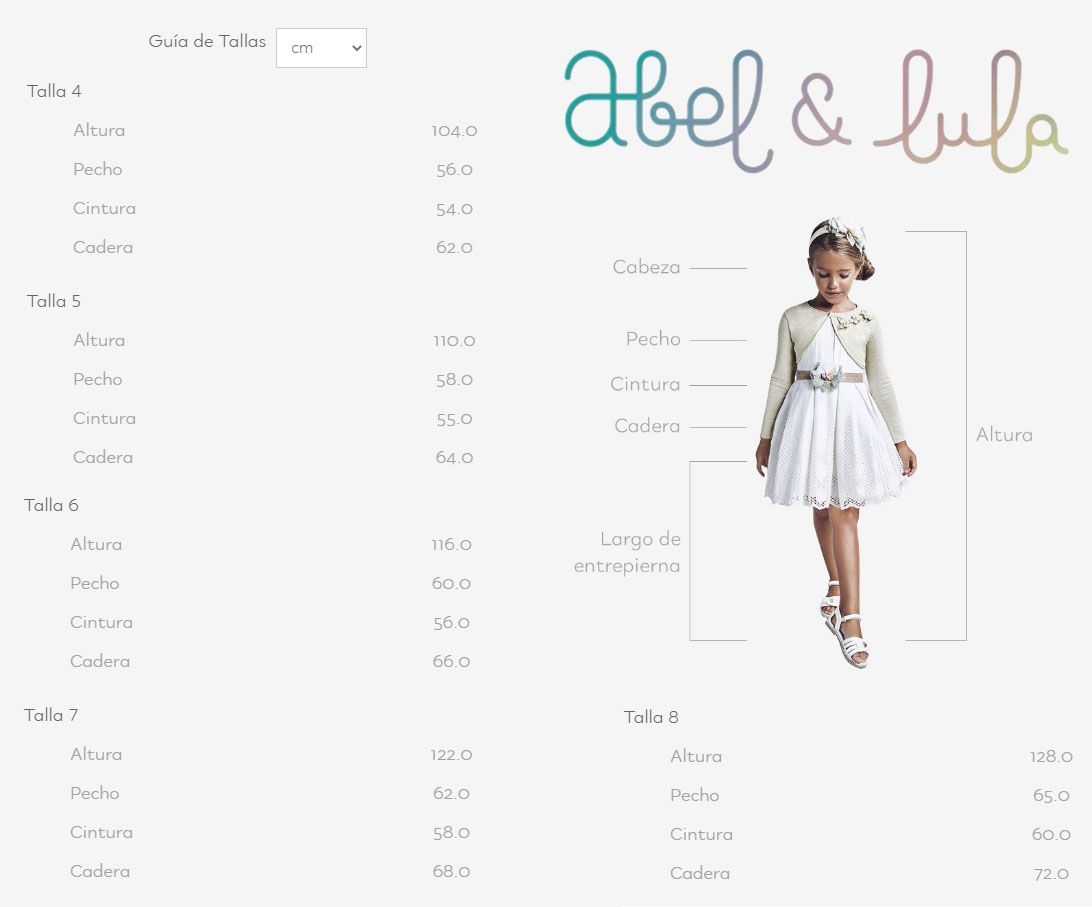Click Talla 8 Cintura value 60.0

tap(1051, 835)
